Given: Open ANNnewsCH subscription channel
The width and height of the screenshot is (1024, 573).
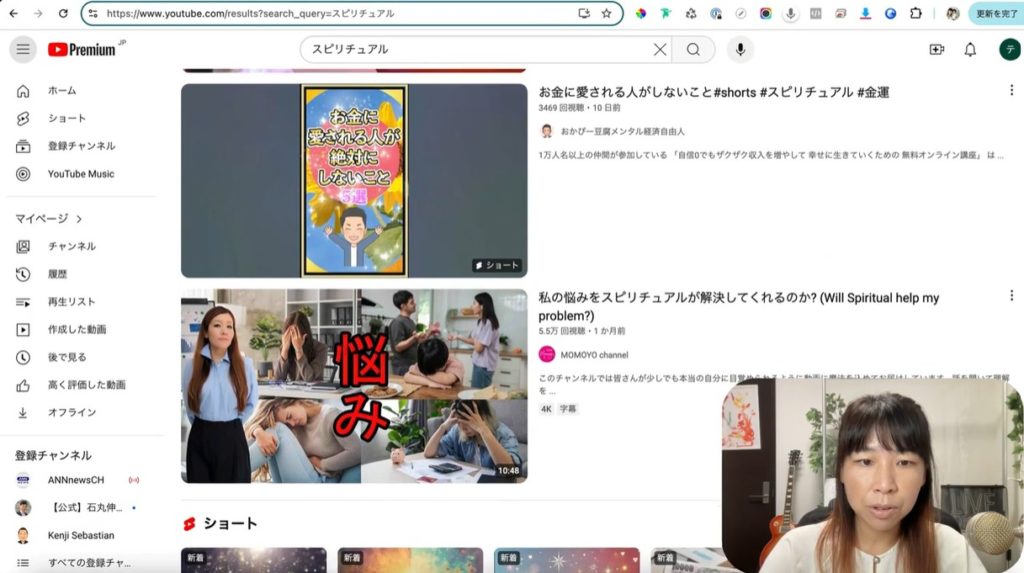Looking at the screenshot, I should [x=75, y=480].
